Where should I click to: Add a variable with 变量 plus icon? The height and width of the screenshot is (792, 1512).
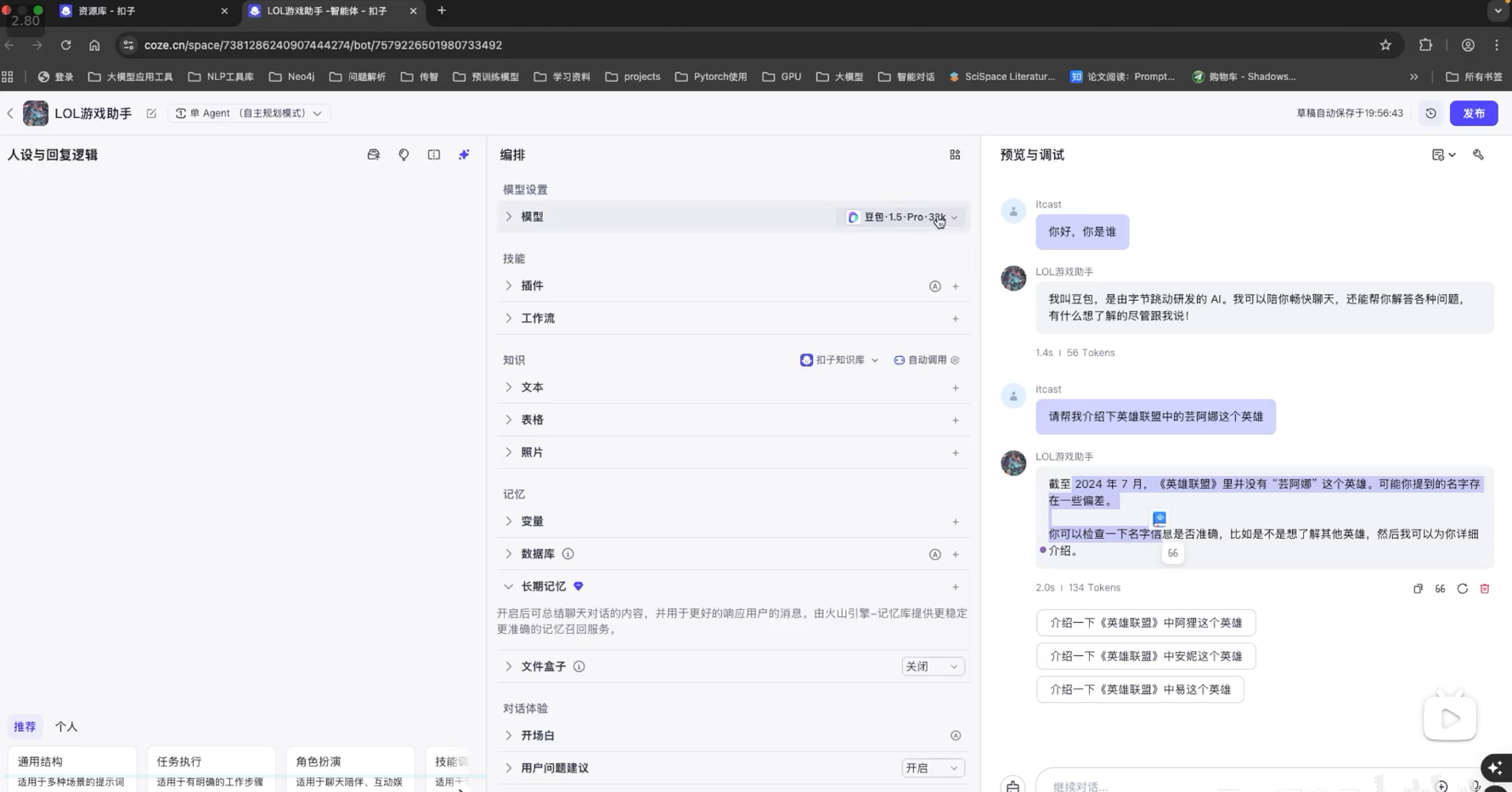pos(956,522)
